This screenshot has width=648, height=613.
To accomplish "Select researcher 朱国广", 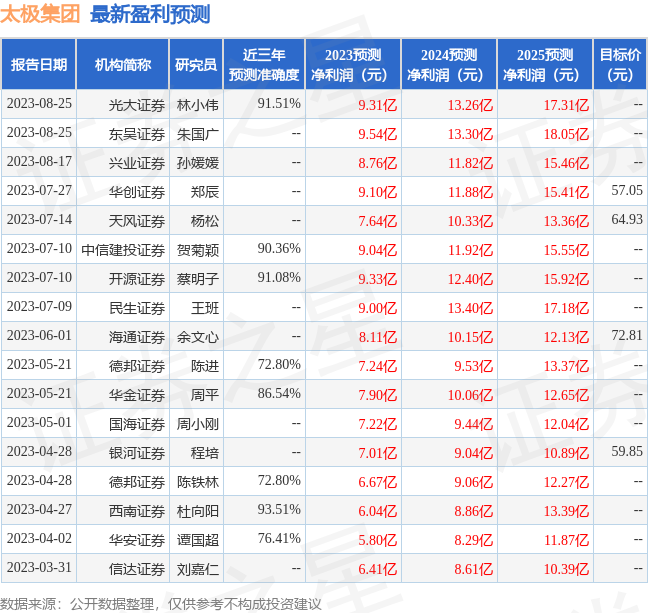I will (198, 134).
